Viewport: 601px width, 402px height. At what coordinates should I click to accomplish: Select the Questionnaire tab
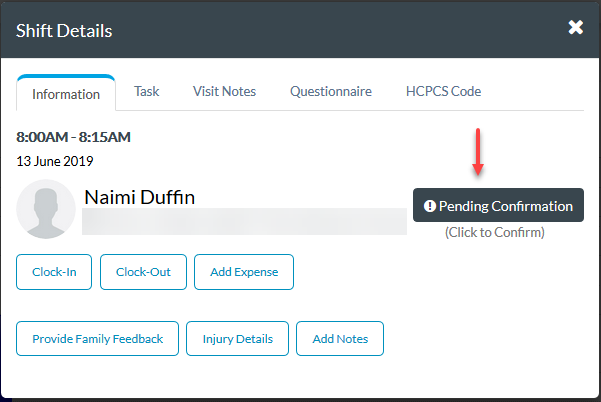point(331,91)
